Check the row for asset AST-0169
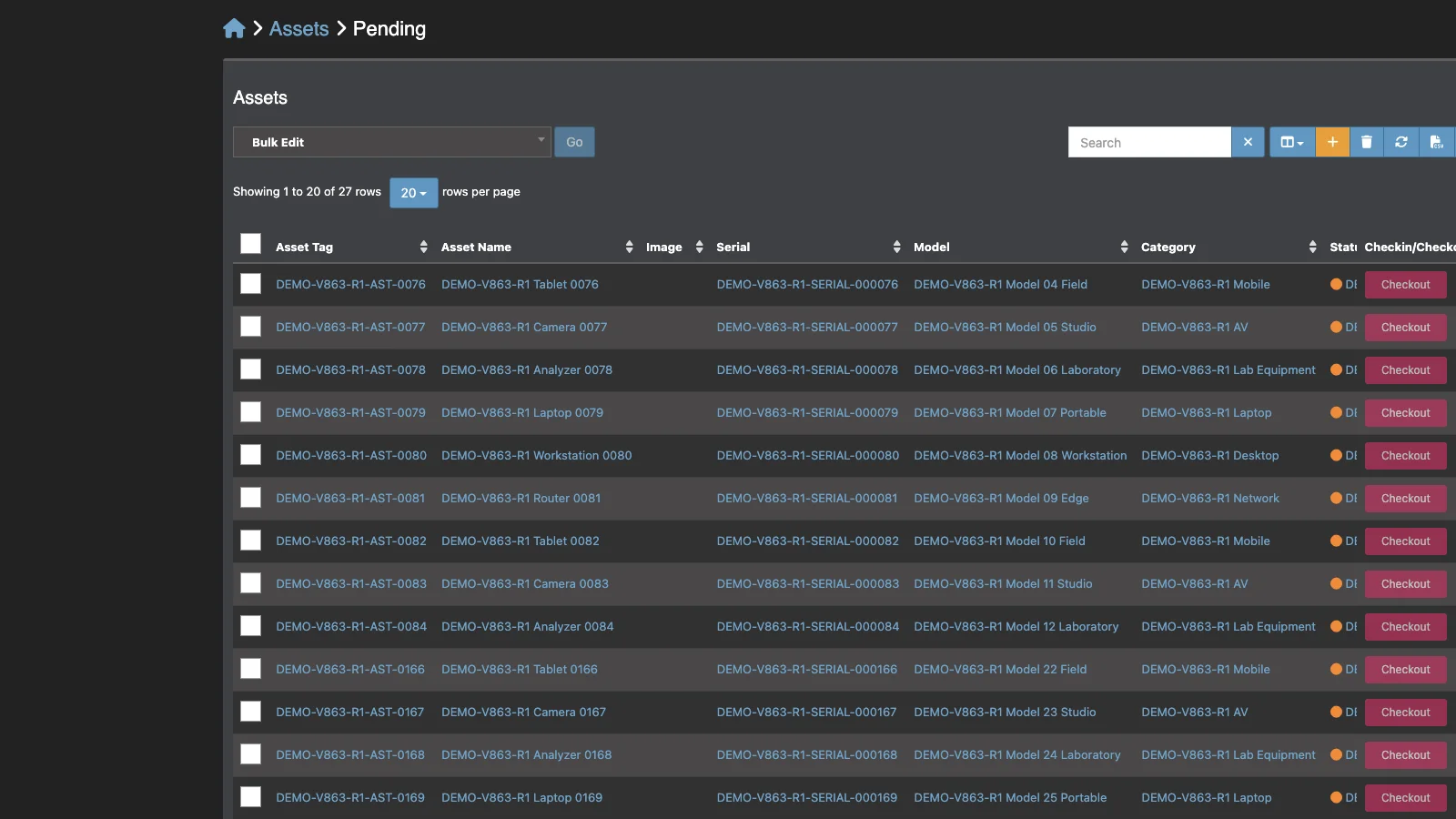 point(250,797)
